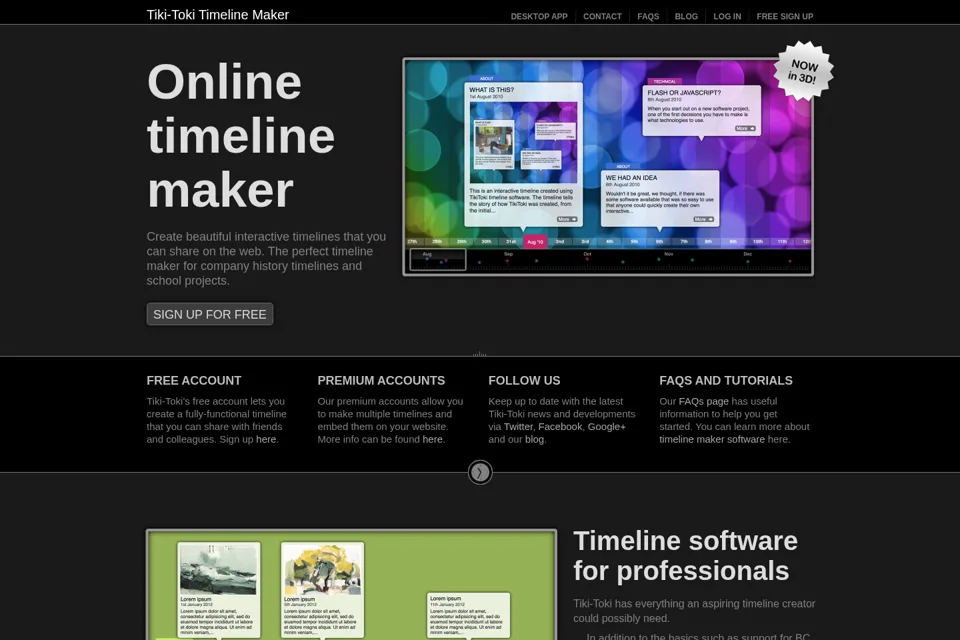
Task: Click the FREE ACCOUNT heading
Action: 193,380
